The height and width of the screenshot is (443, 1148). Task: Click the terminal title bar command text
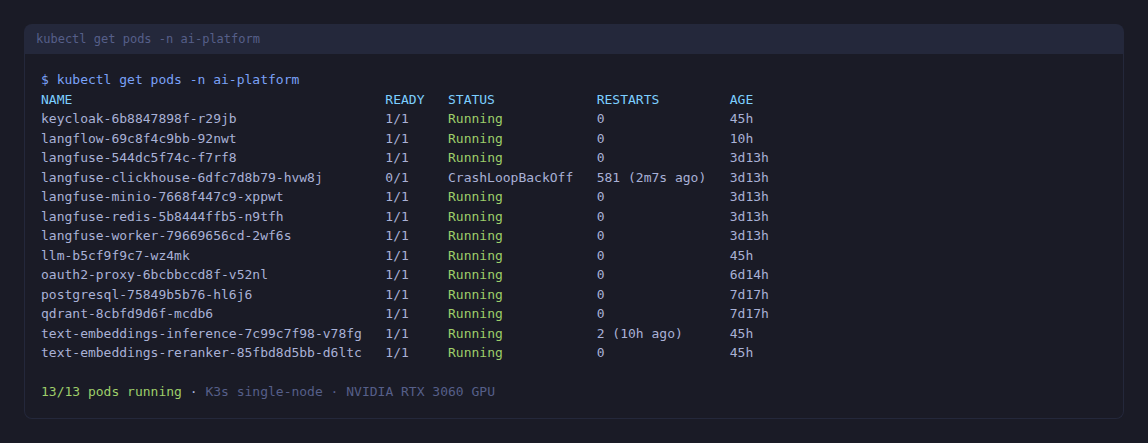pyautogui.click(x=148, y=39)
